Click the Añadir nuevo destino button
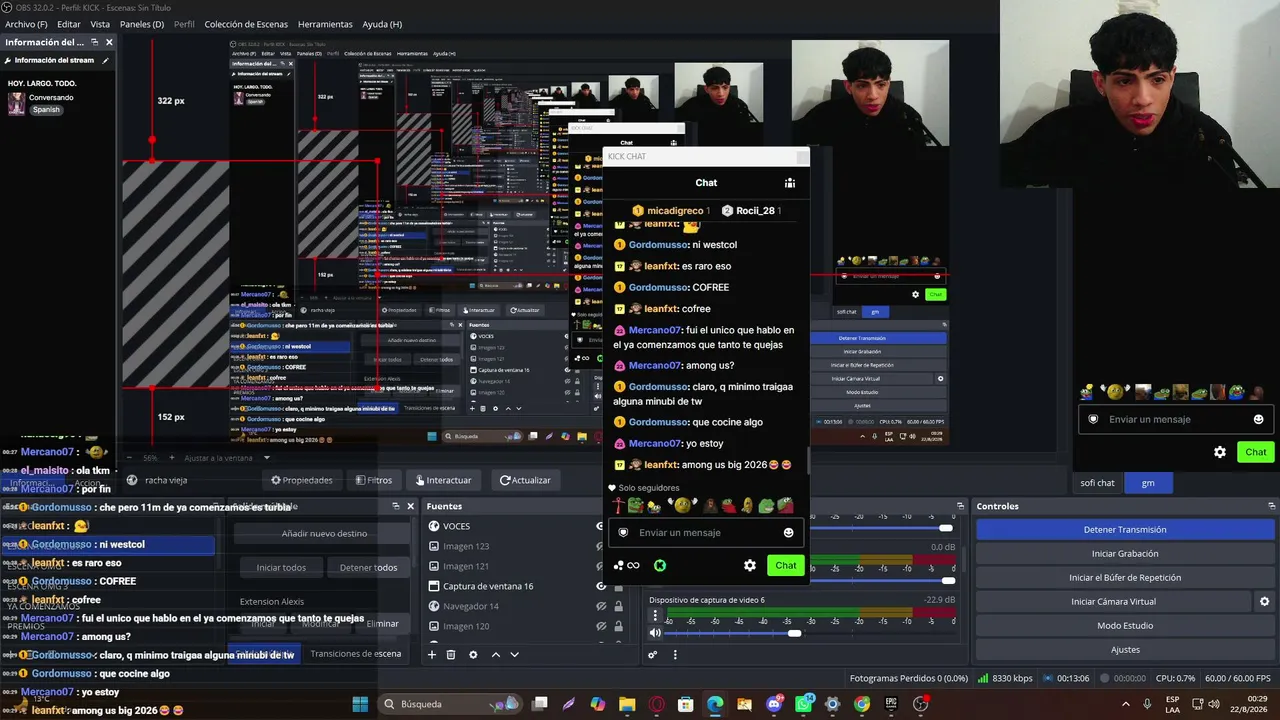Image resolution: width=1280 pixels, height=720 pixels. (324, 534)
